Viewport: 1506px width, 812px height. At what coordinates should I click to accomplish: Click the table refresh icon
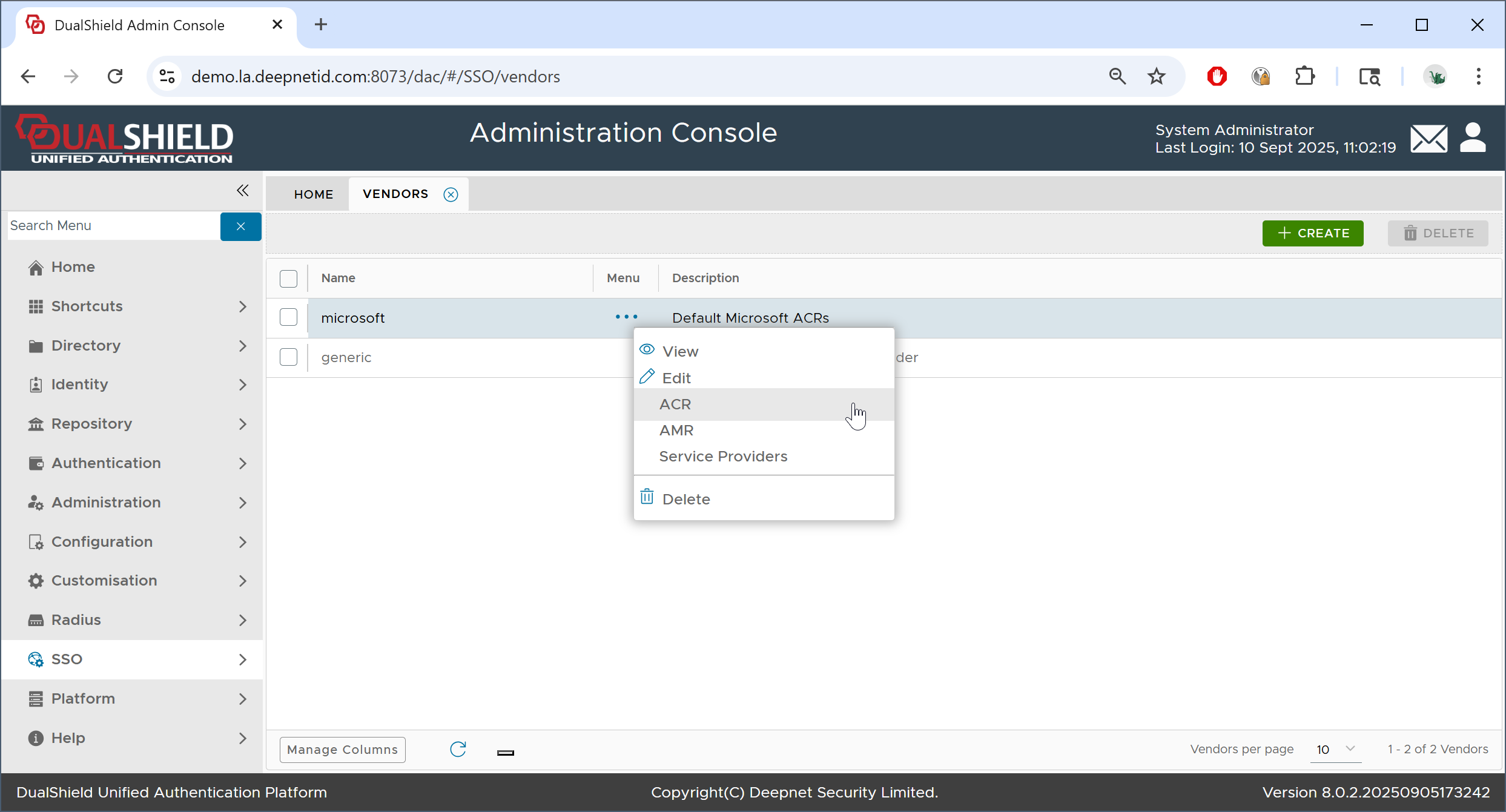click(458, 749)
